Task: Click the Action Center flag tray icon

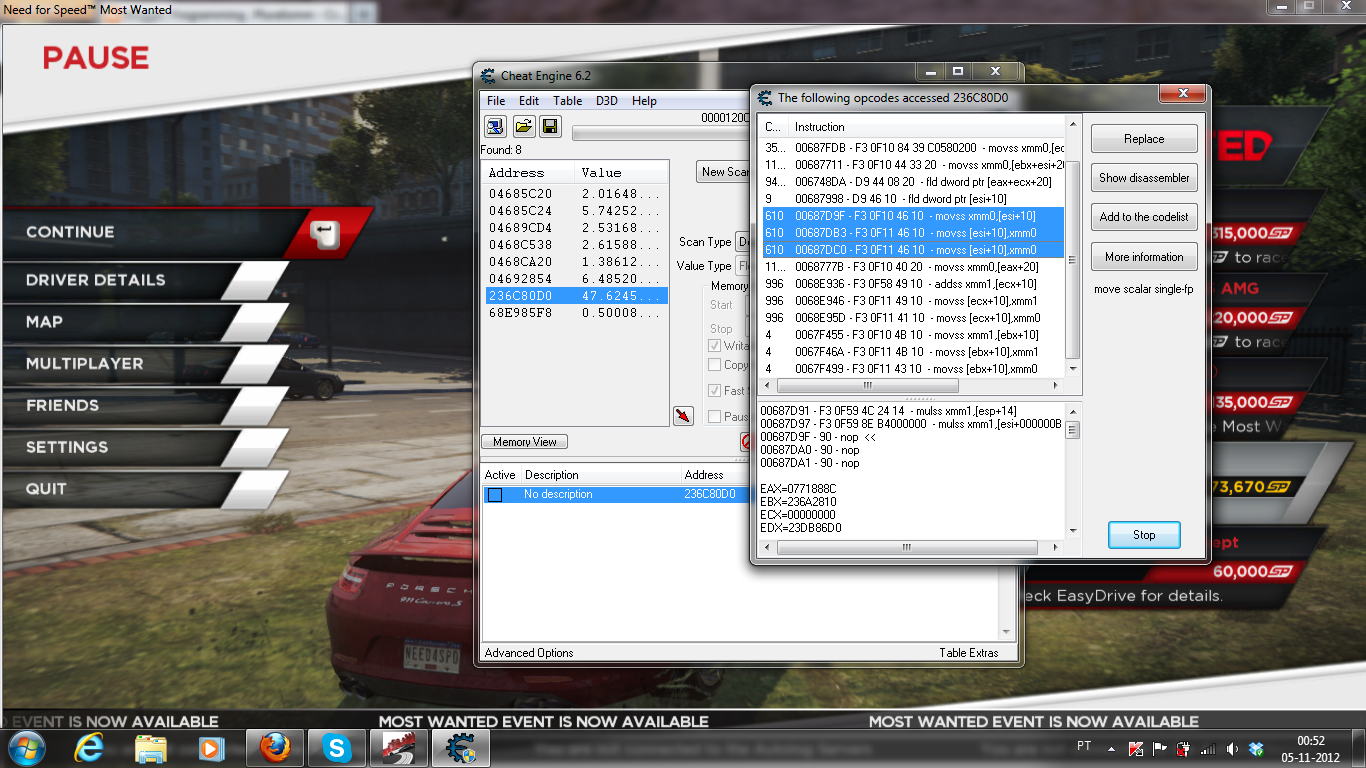Action: (x=1160, y=748)
